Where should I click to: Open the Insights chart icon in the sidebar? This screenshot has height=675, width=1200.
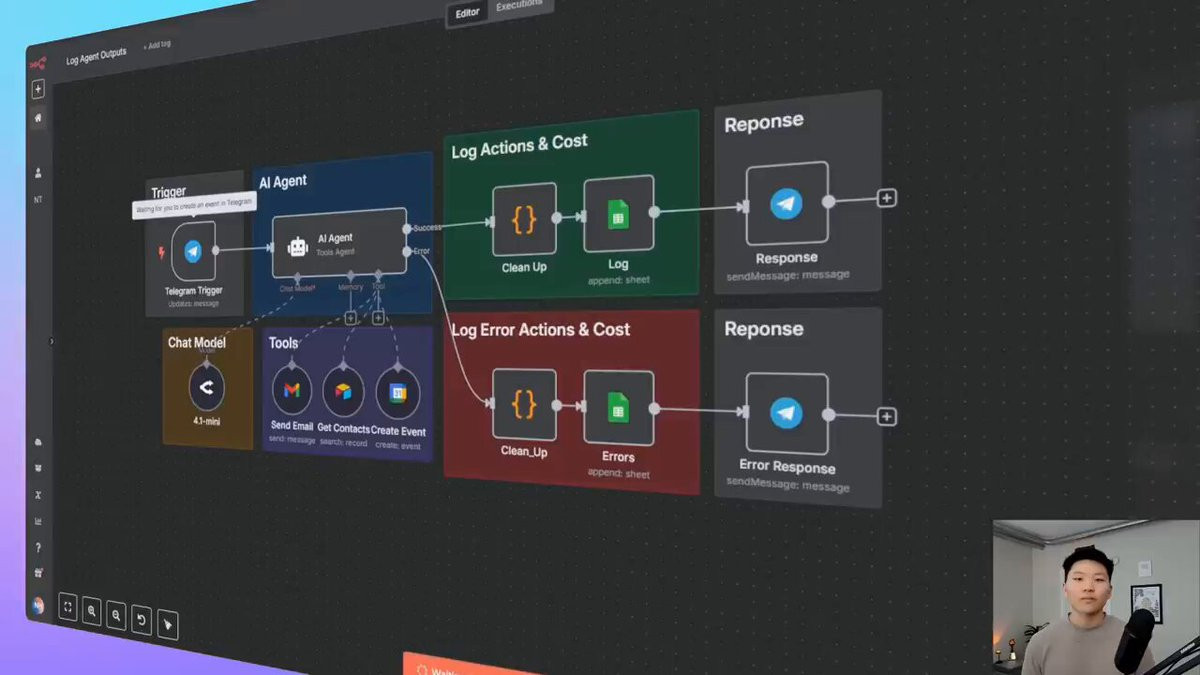tap(39, 521)
